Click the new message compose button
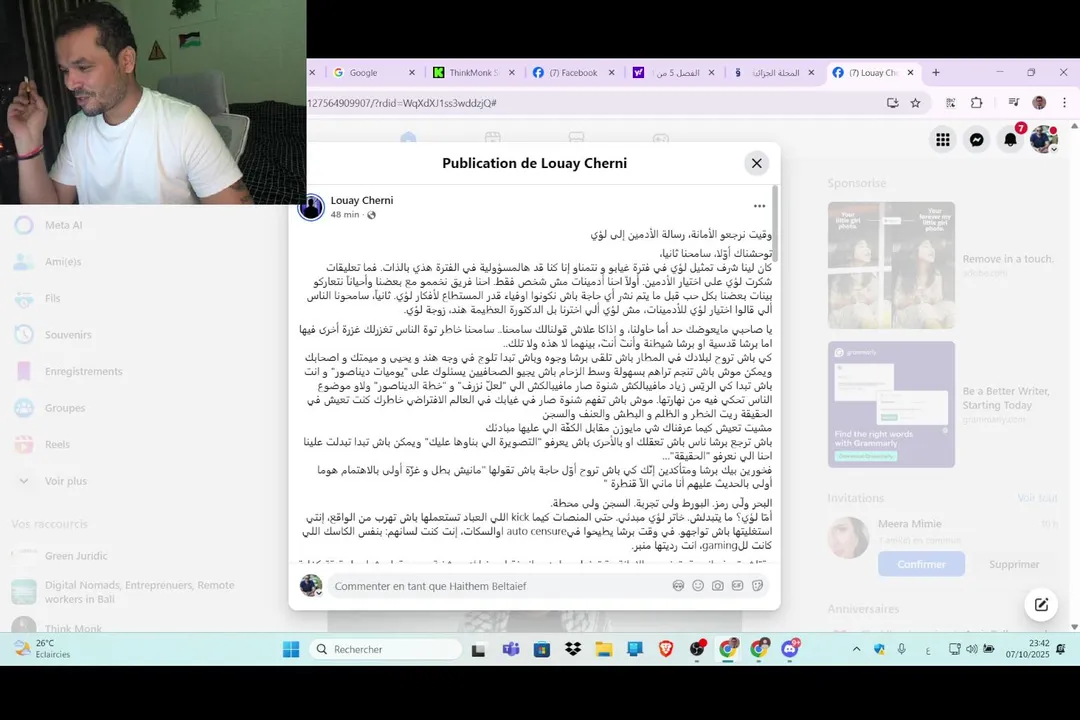Screen dimensions: 1080x720 (x=1041, y=604)
